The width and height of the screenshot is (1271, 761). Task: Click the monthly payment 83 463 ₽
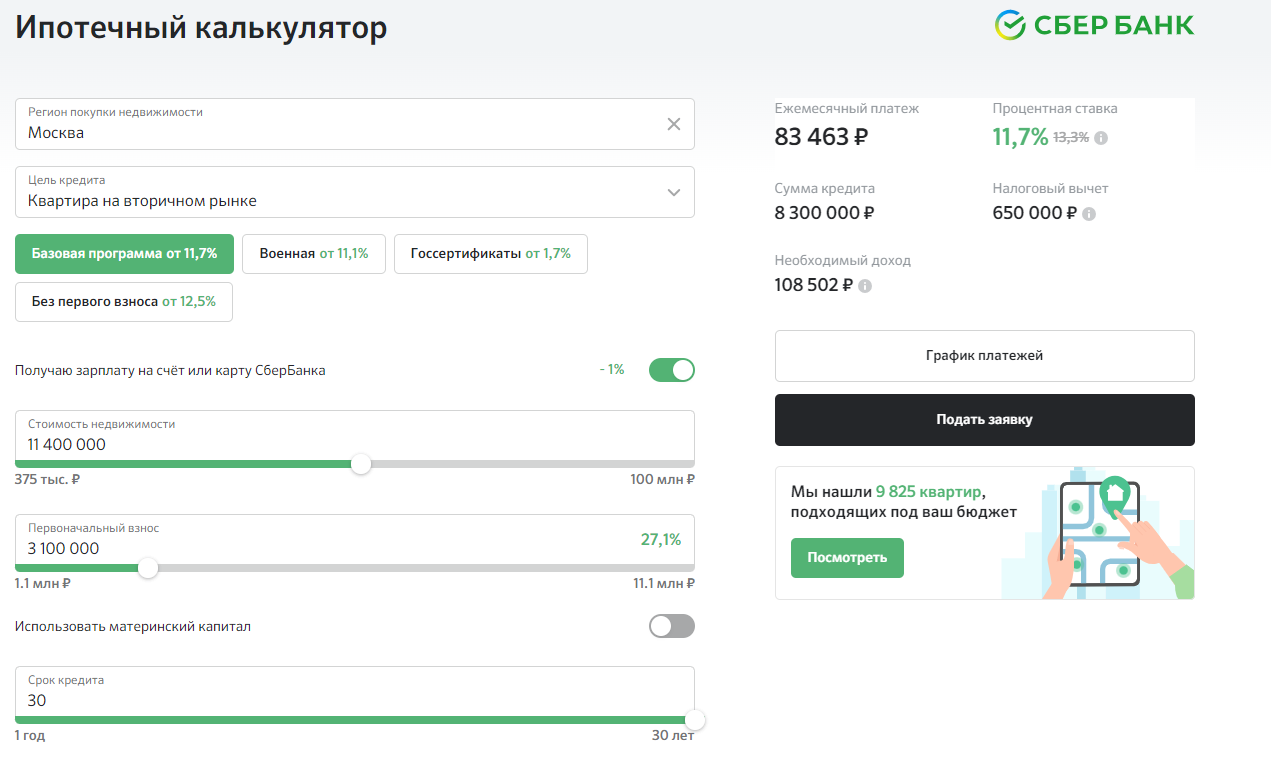(821, 137)
